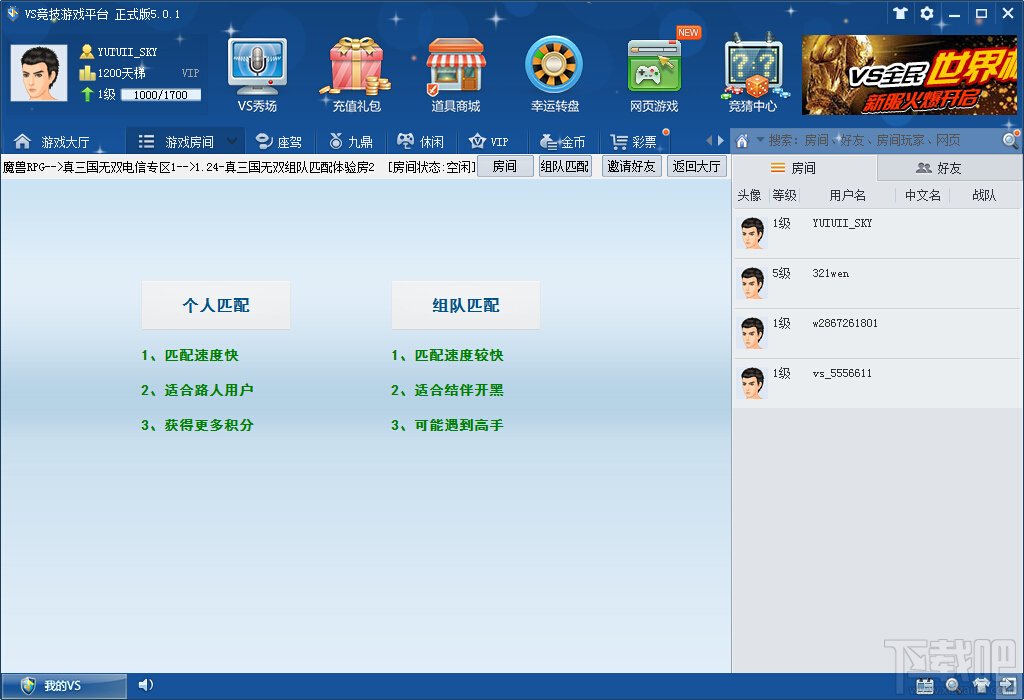Open 我的VS start button
Image resolution: width=1024 pixels, height=700 pixels.
pos(64,686)
